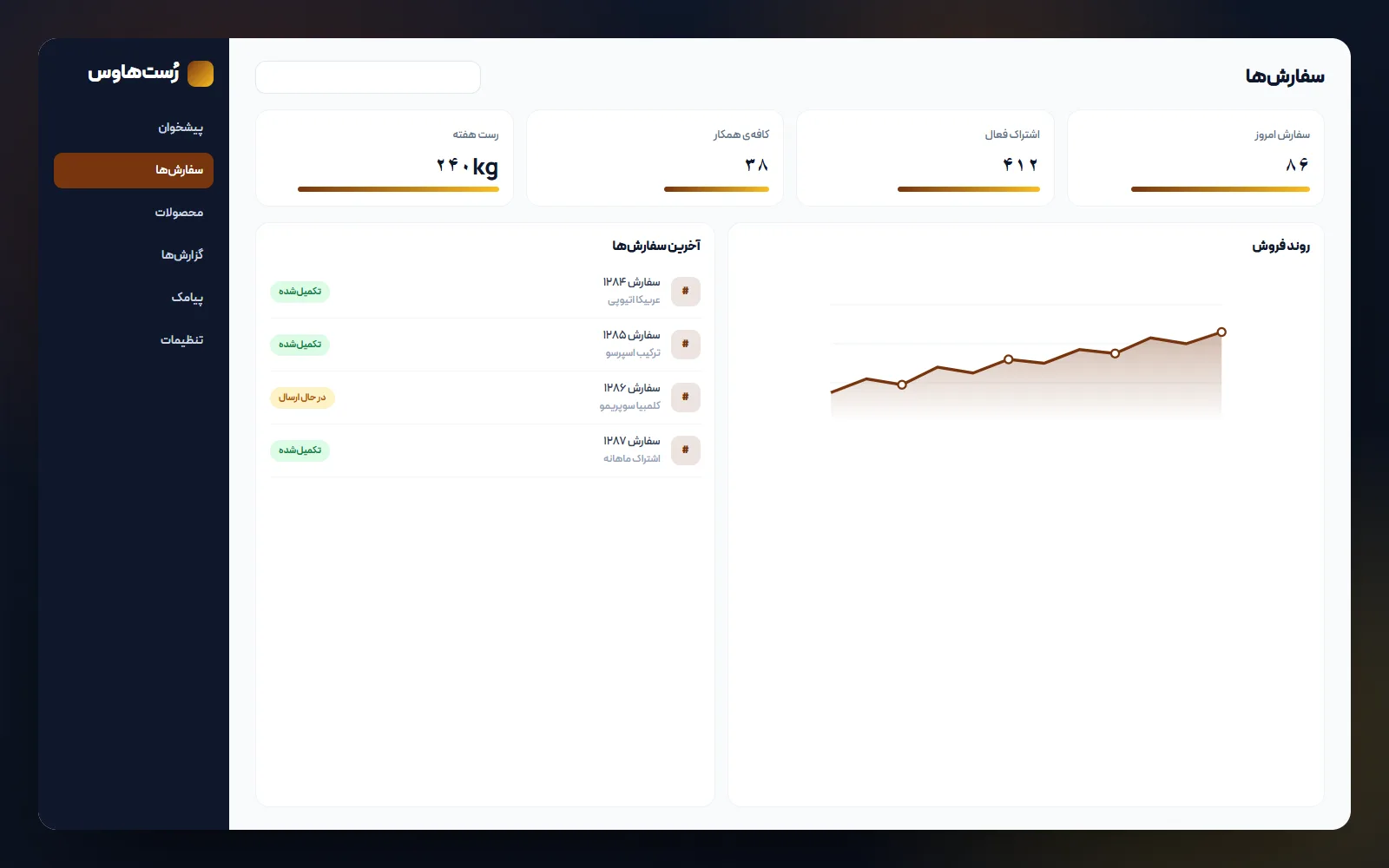Viewport: 1389px width, 868px height.
Task: Select the سفارش ۱۲۸۴ order title
Action: [x=632, y=282]
